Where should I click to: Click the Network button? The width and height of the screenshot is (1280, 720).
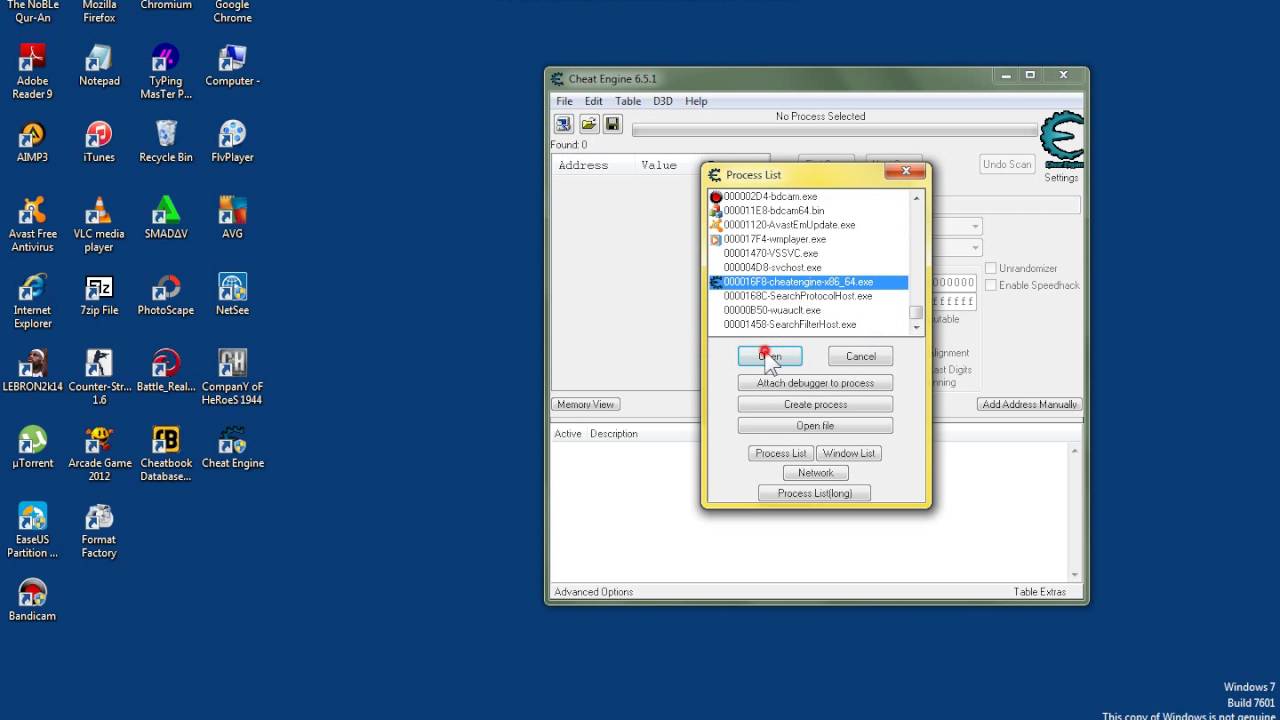tap(815, 472)
